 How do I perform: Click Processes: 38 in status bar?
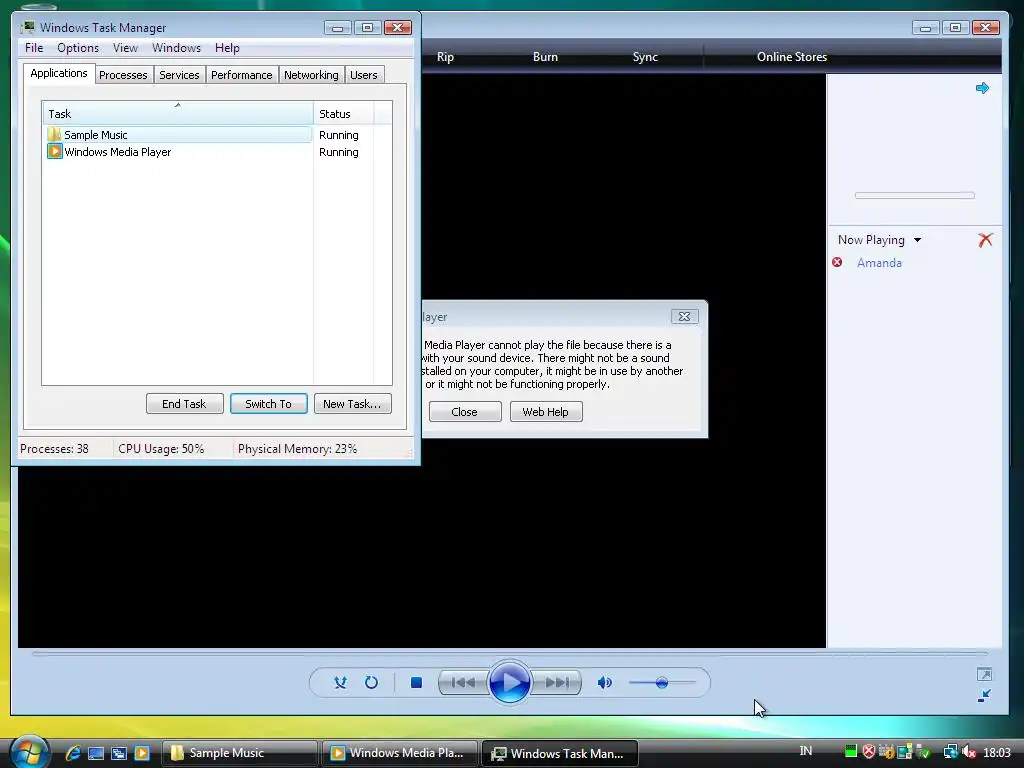tap(54, 449)
